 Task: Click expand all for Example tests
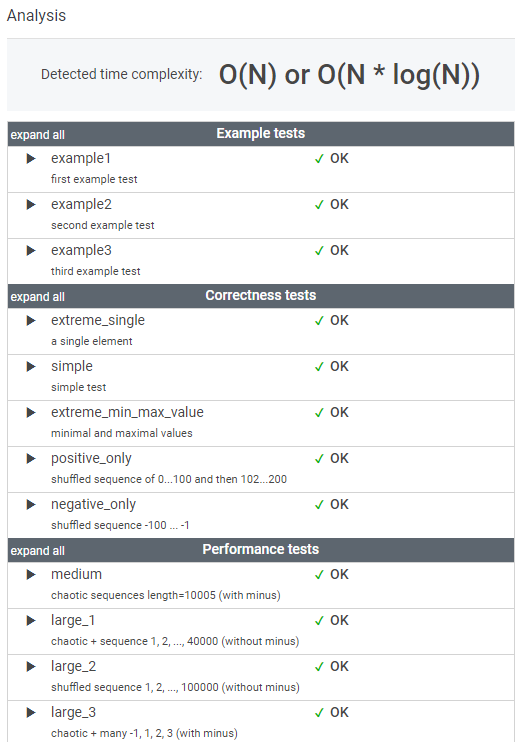click(x=37, y=135)
